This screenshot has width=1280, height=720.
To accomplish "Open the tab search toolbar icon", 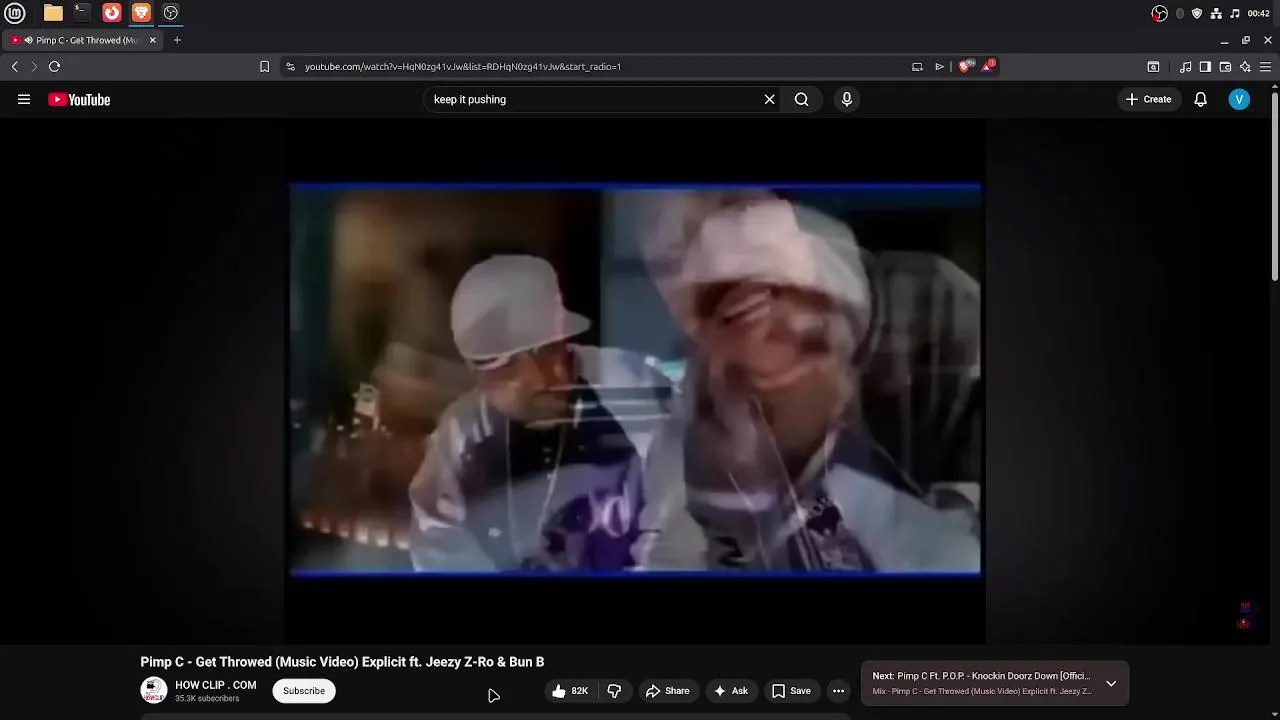I will [1153, 67].
